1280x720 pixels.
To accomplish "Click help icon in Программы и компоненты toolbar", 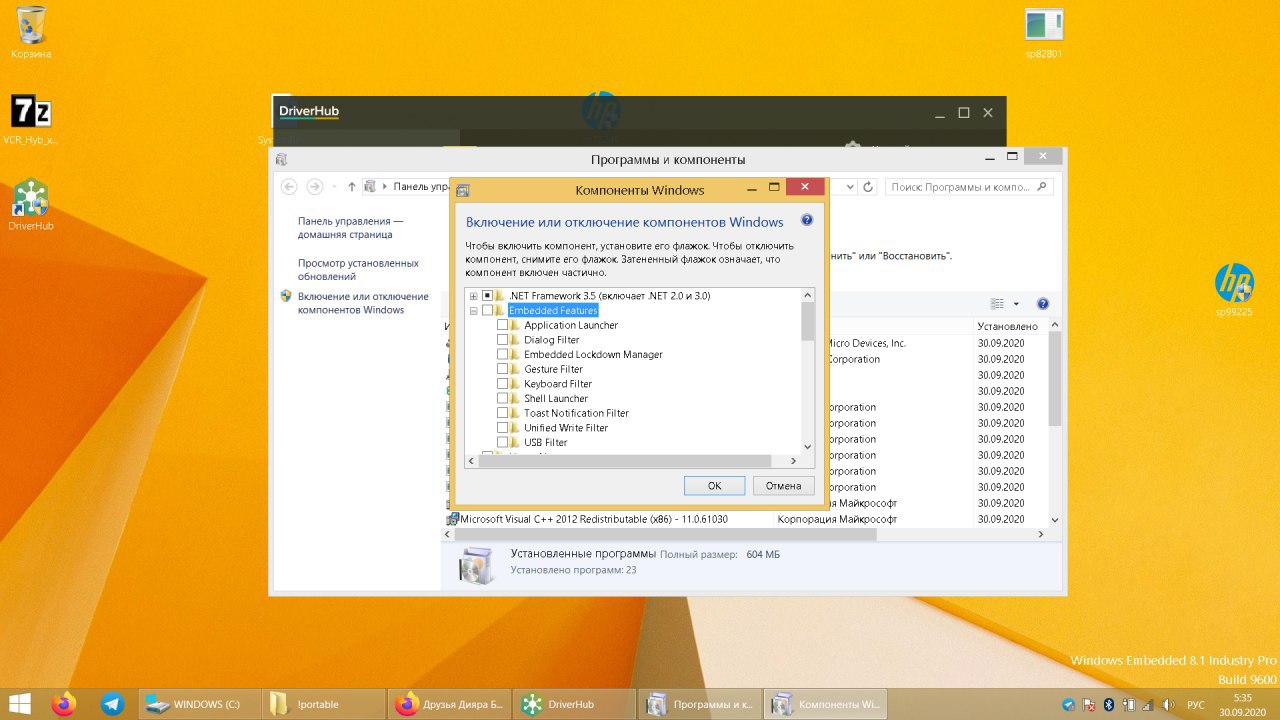I will [x=1042, y=304].
